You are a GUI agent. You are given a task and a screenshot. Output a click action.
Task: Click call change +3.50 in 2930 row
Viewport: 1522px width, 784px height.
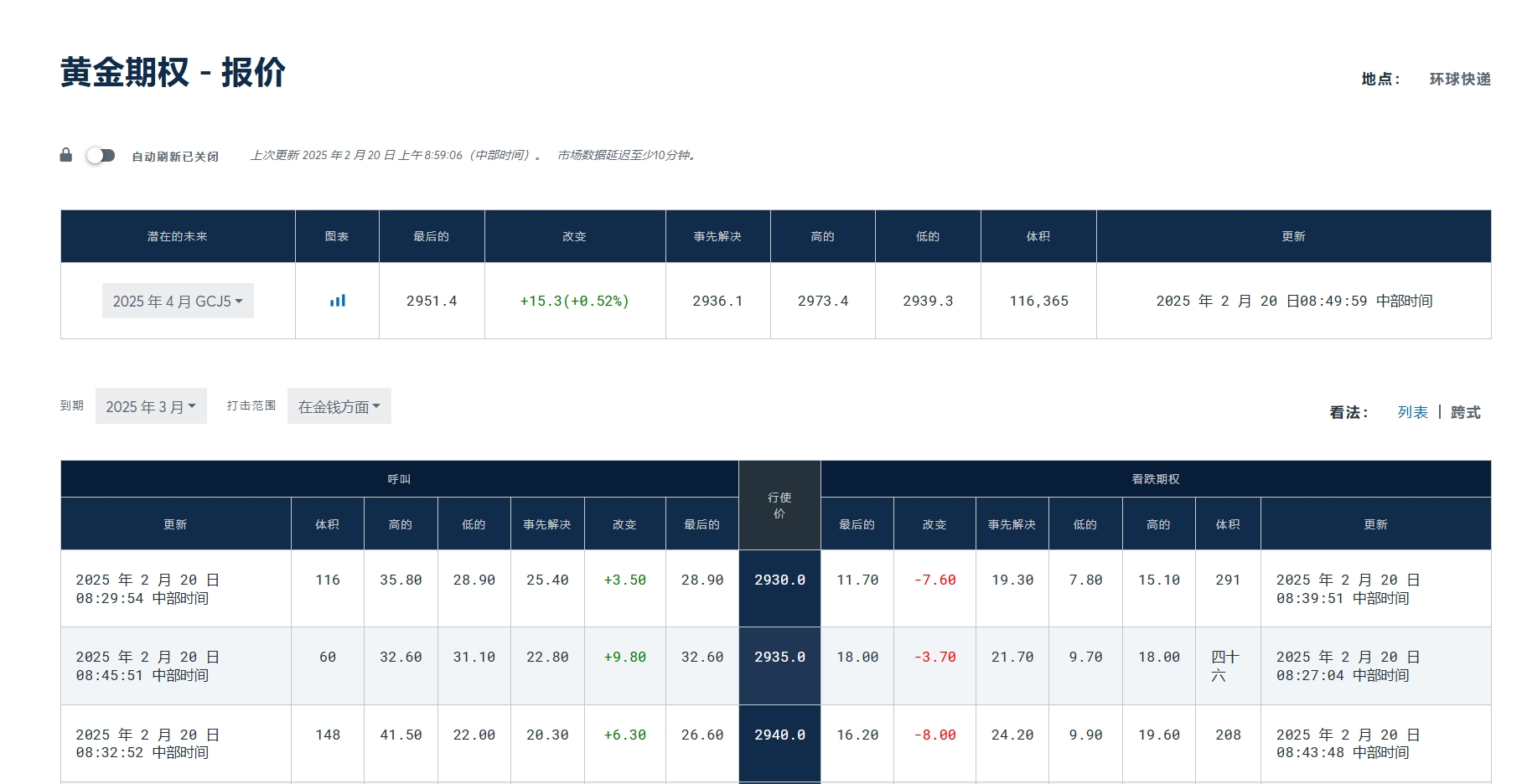coord(625,580)
